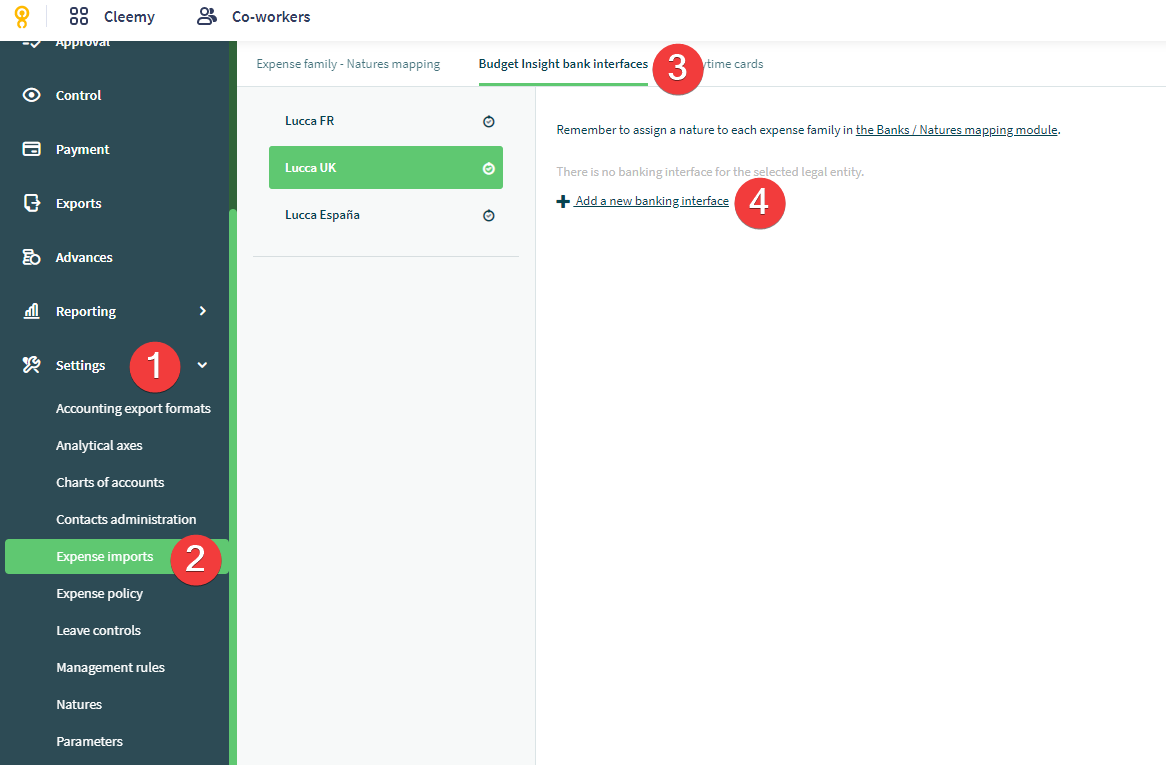Add a new banking interface
Viewport: 1166px width, 765px height.
pos(651,201)
